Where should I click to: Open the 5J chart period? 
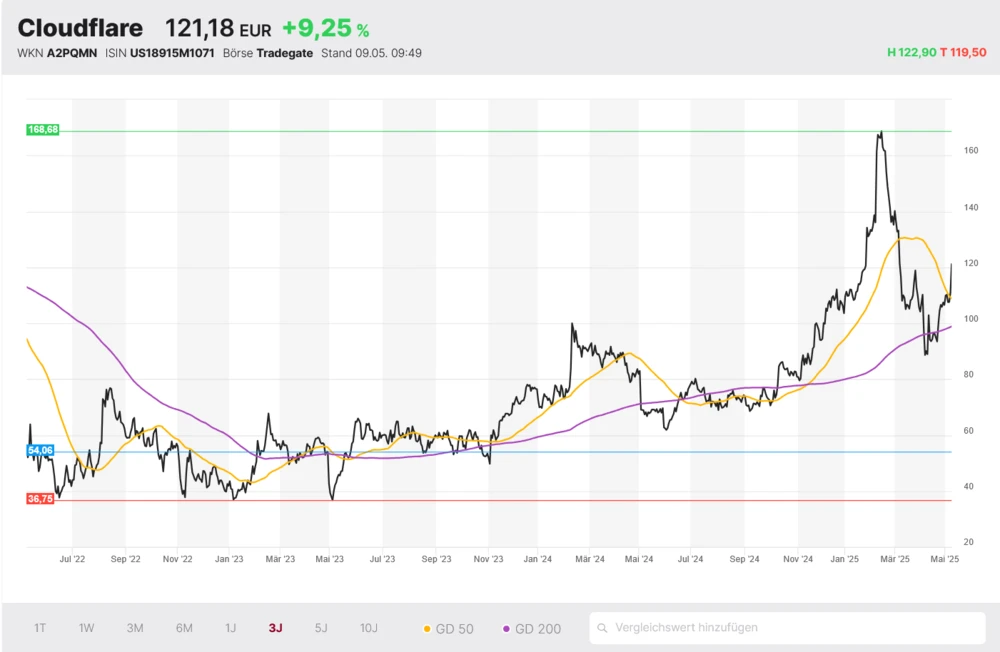point(321,628)
